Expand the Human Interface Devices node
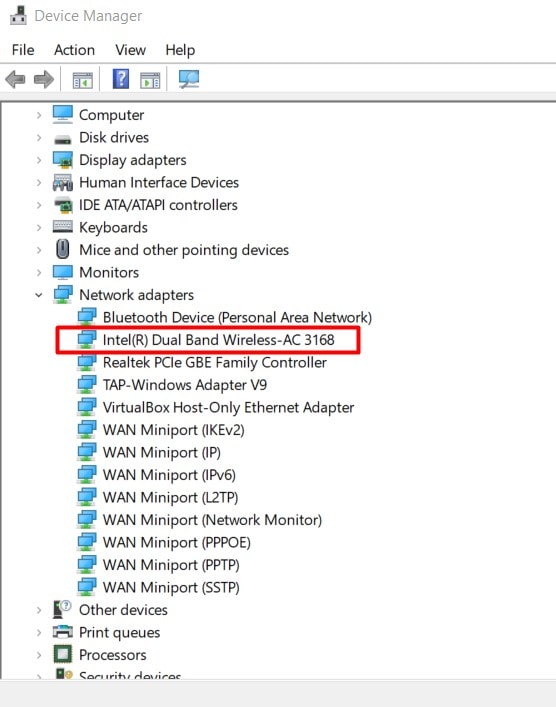This screenshot has width=556, height=707. coord(39,183)
